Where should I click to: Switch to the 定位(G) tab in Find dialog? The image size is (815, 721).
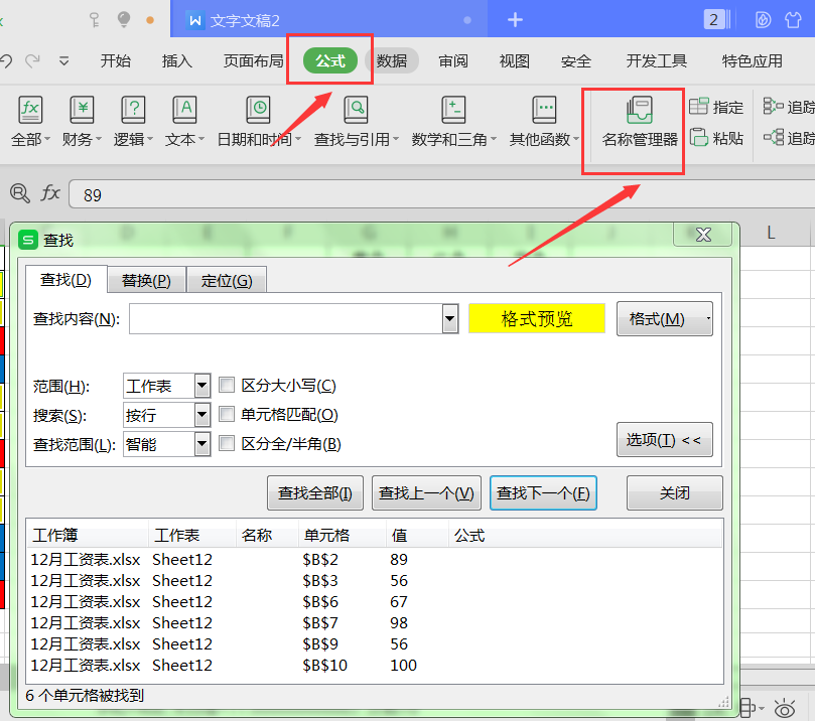tap(227, 280)
